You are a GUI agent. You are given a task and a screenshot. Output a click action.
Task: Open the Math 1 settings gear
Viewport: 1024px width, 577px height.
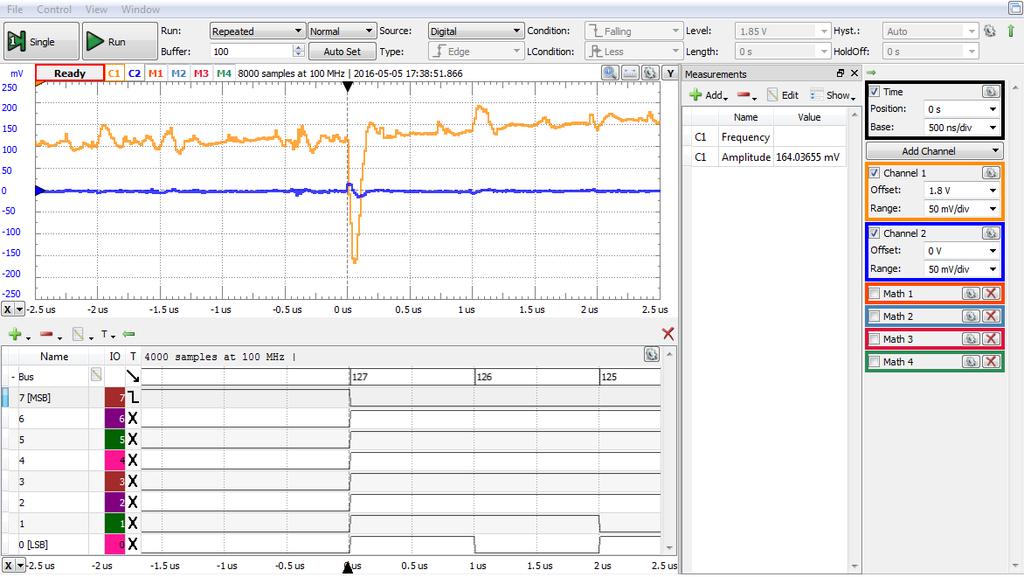pyautogui.click(x=970, y=294)
